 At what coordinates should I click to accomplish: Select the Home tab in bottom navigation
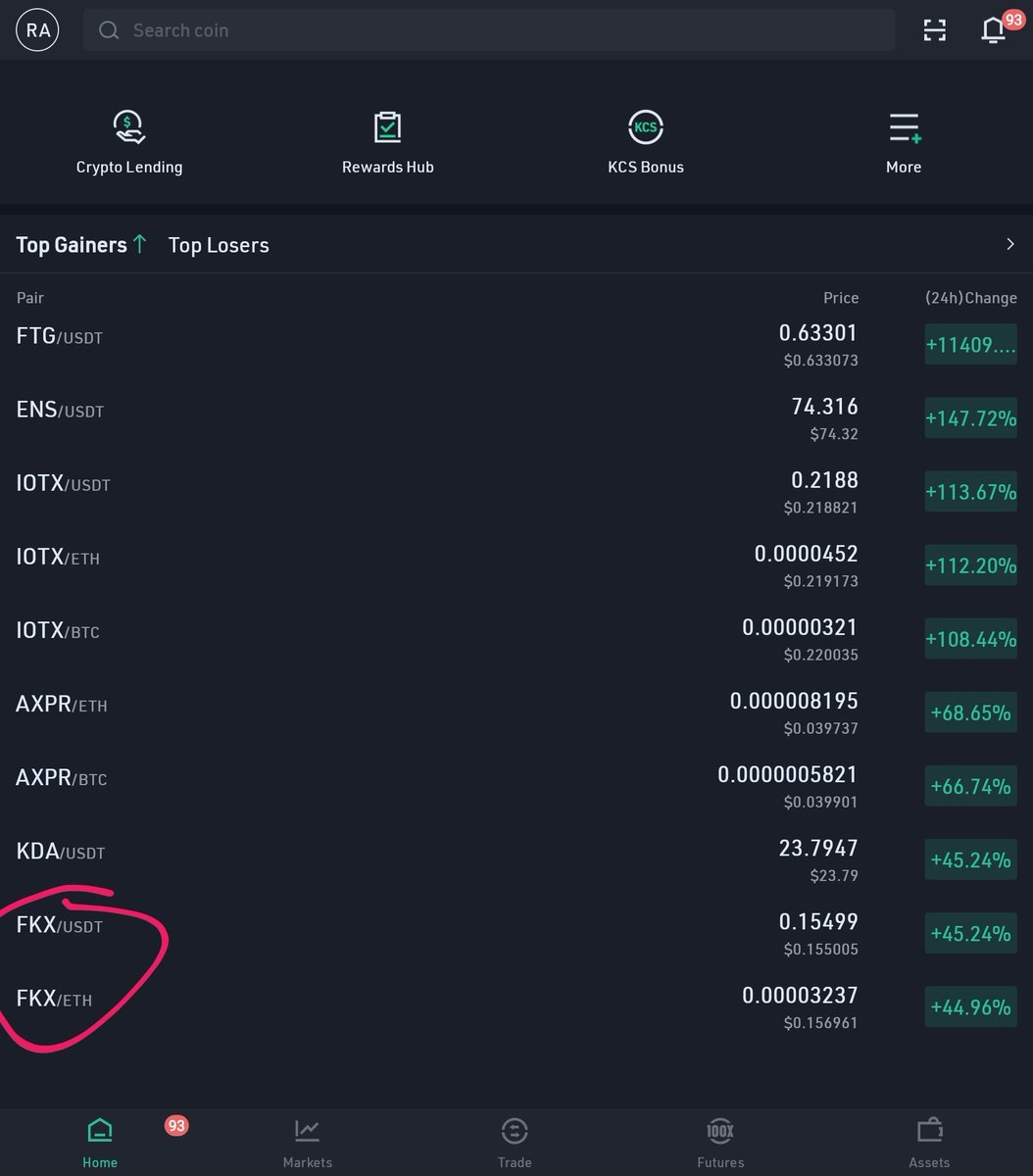click(x=99, y=1142)
